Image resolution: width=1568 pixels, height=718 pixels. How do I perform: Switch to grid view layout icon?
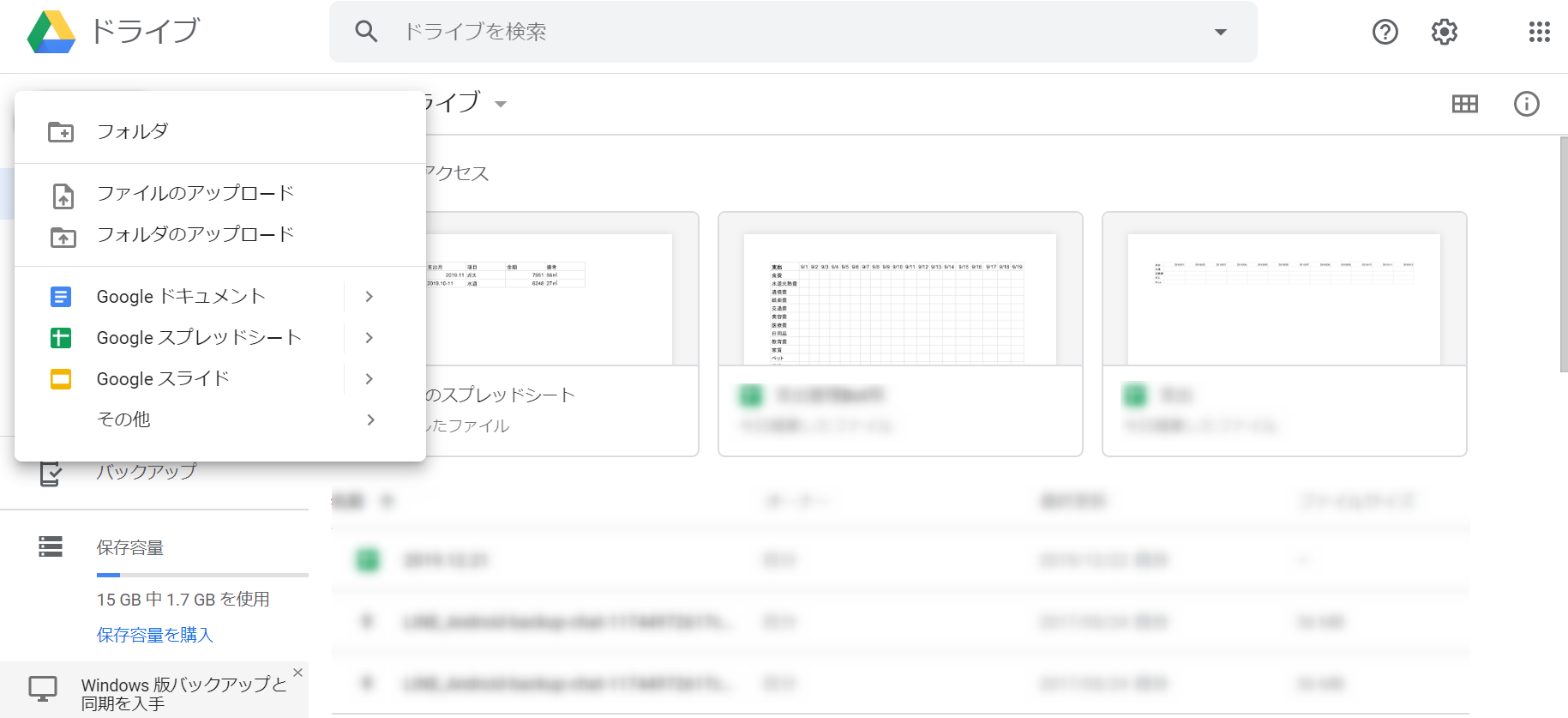[x=1465, y=104]
